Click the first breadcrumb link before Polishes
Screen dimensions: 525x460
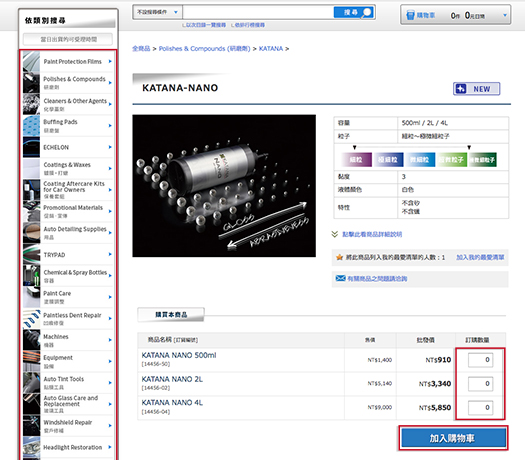point(141,49)
